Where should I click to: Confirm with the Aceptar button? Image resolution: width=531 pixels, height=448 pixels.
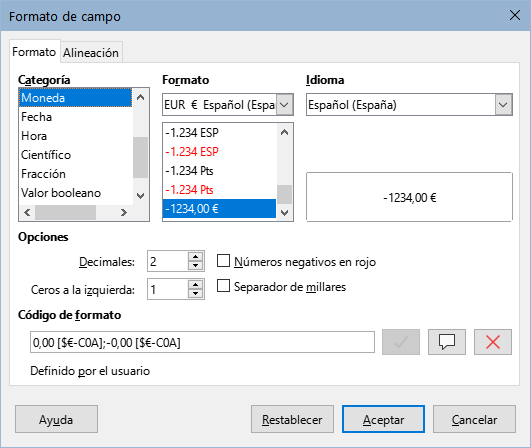(383, 419)
